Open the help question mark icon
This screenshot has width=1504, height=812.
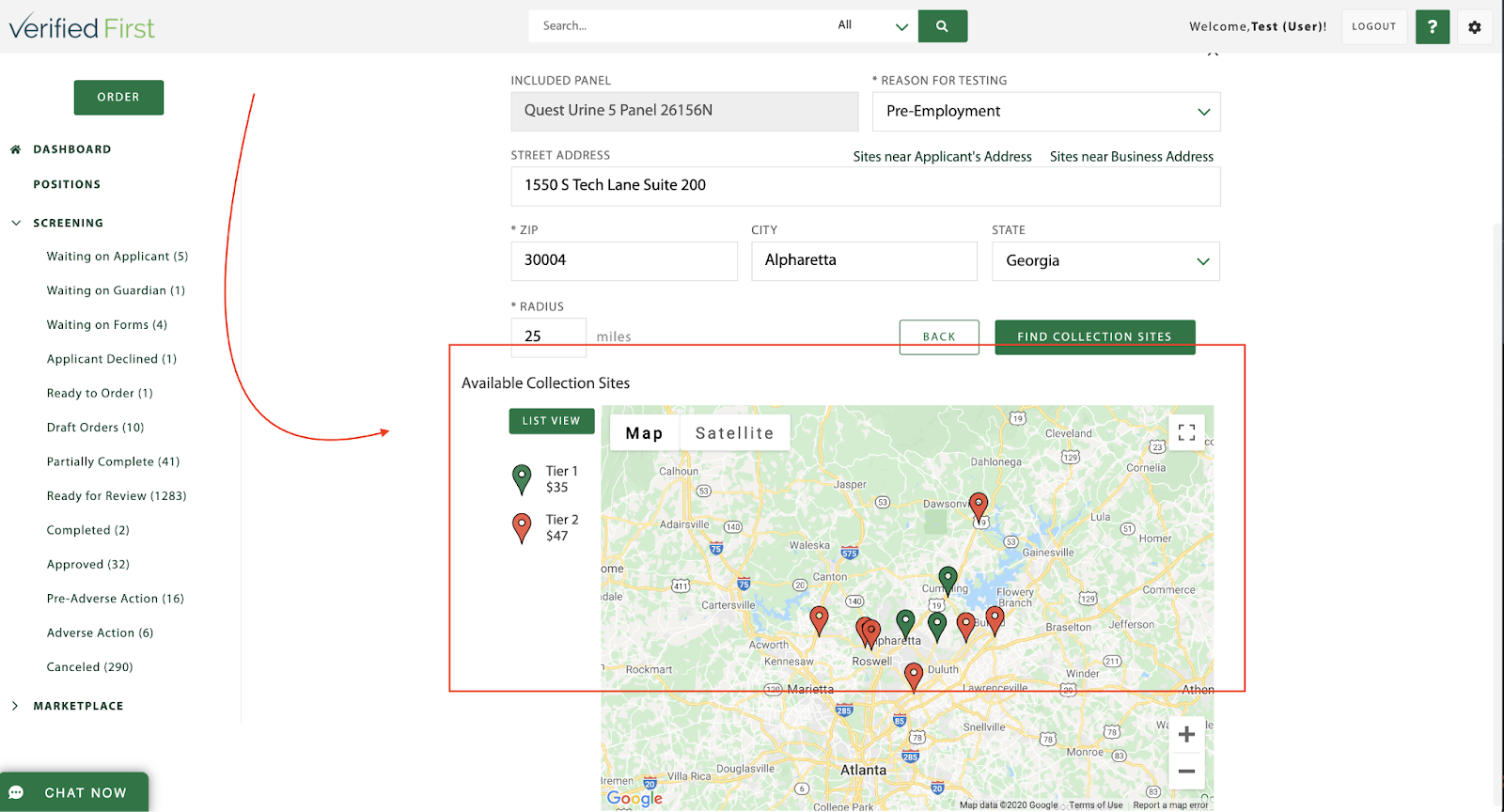pos(1432,27)
